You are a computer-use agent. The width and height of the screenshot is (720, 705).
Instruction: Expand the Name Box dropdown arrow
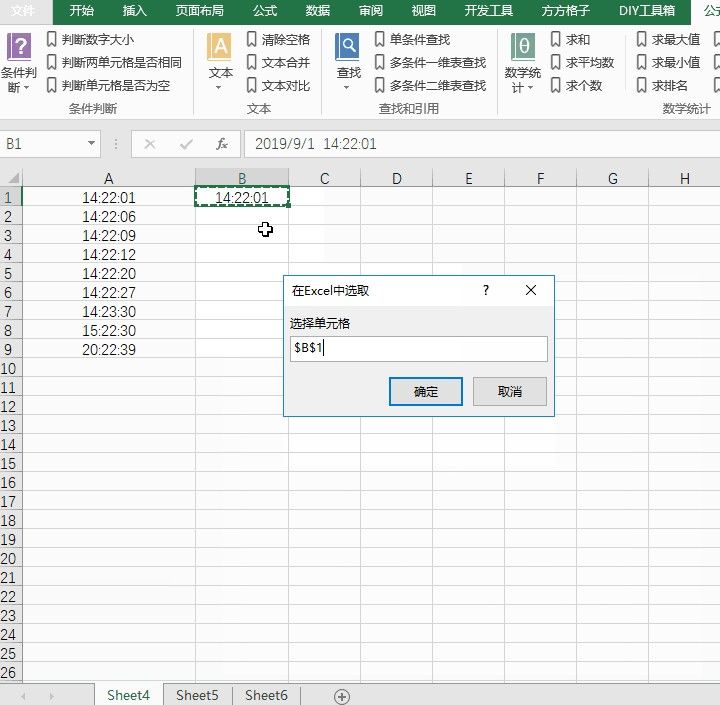pyautogui.click(x=91, y=144)
